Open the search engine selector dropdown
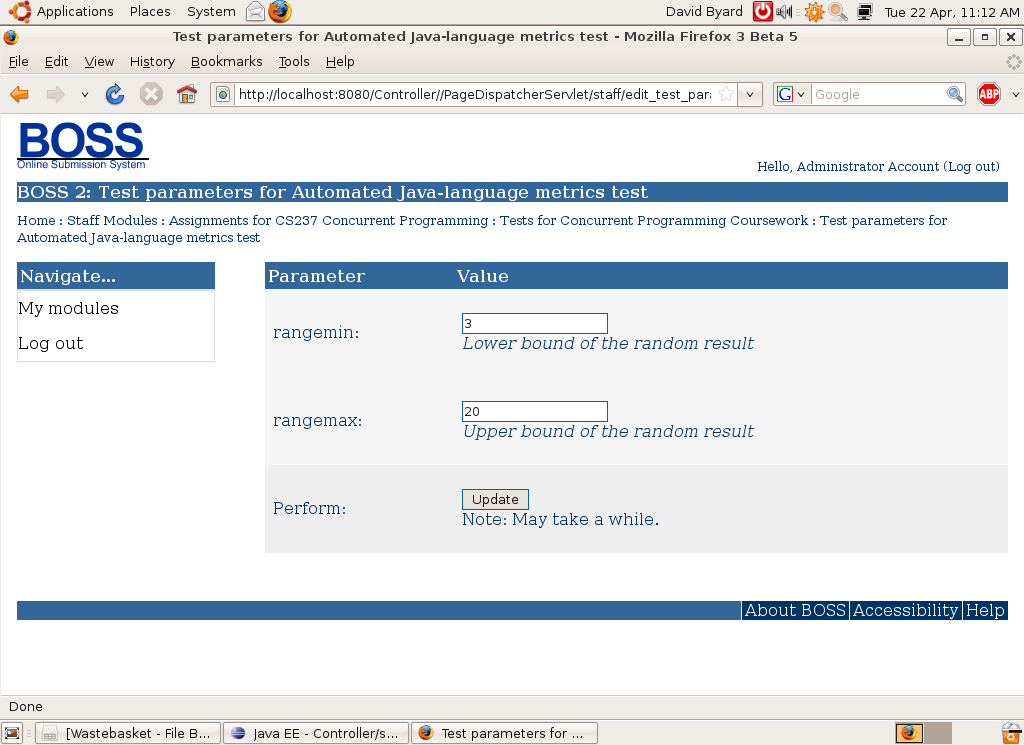Viewport: 1024px width, 745px height. (791, 94)
